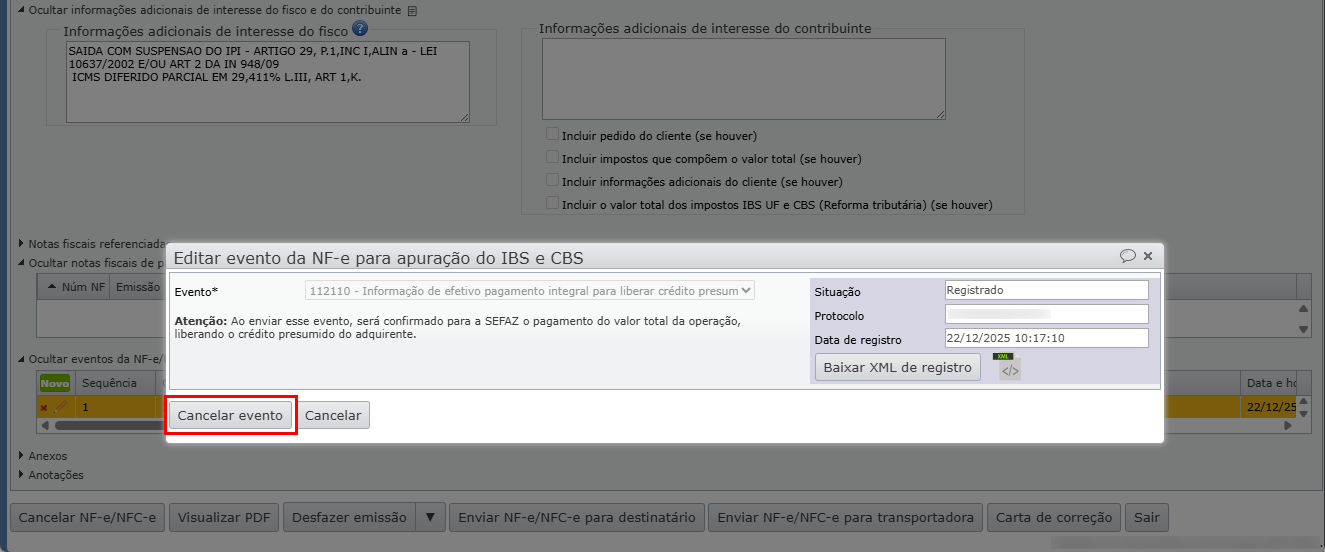Open the Evento dropdown showing 112110
Image resolution: width=1325 pixels, height=552 pixels.
tap(530, 291)
